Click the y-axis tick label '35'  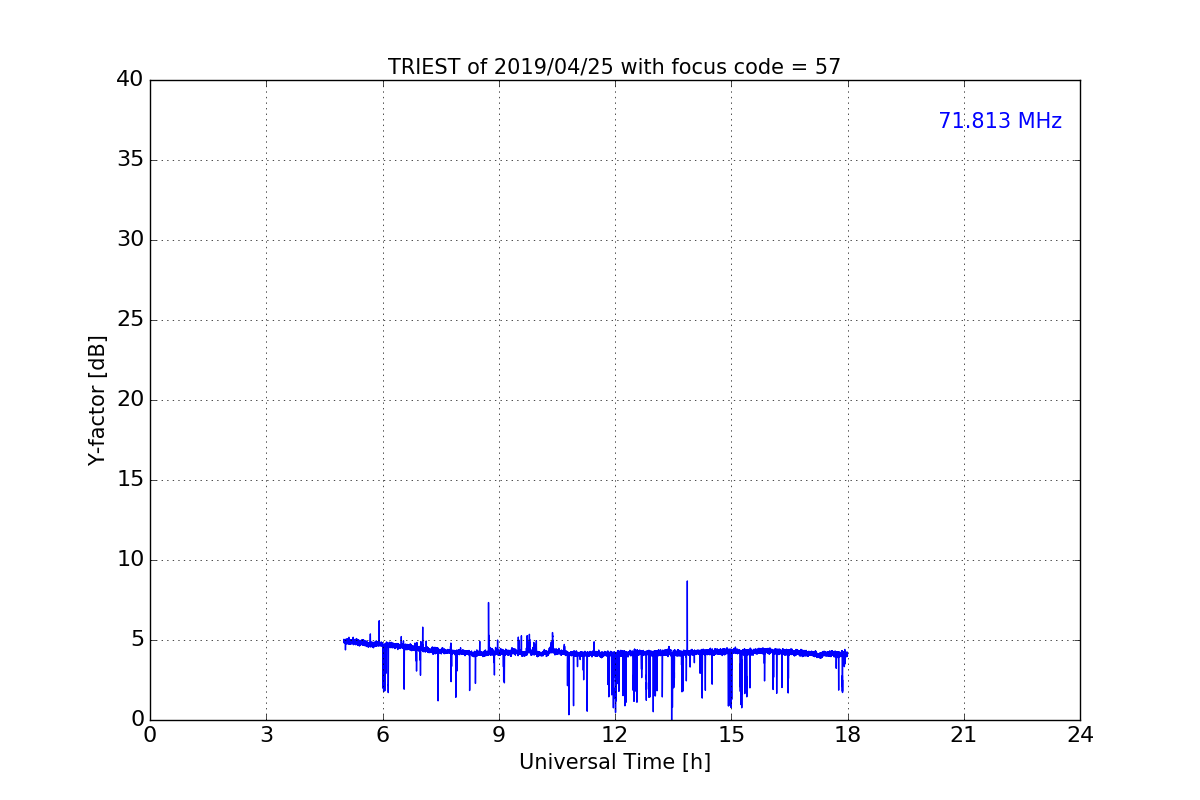130,160
